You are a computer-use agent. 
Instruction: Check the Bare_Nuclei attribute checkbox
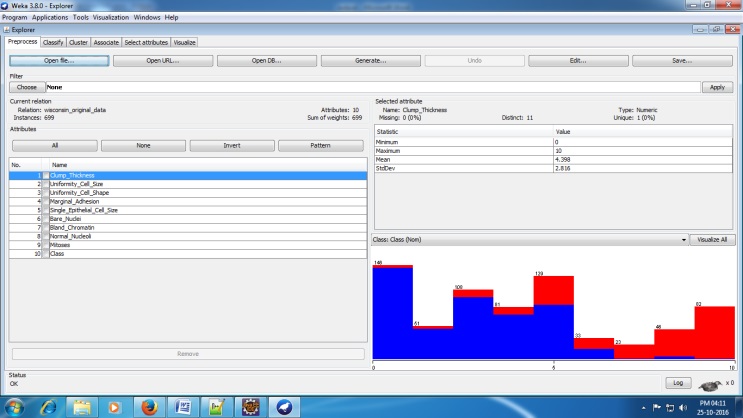(45, 219)
